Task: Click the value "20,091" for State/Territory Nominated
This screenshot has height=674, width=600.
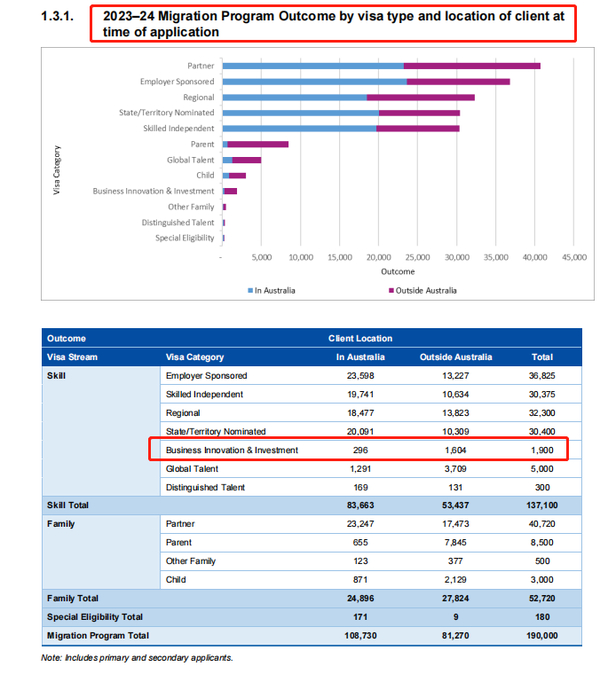Action: coord(360,432)
